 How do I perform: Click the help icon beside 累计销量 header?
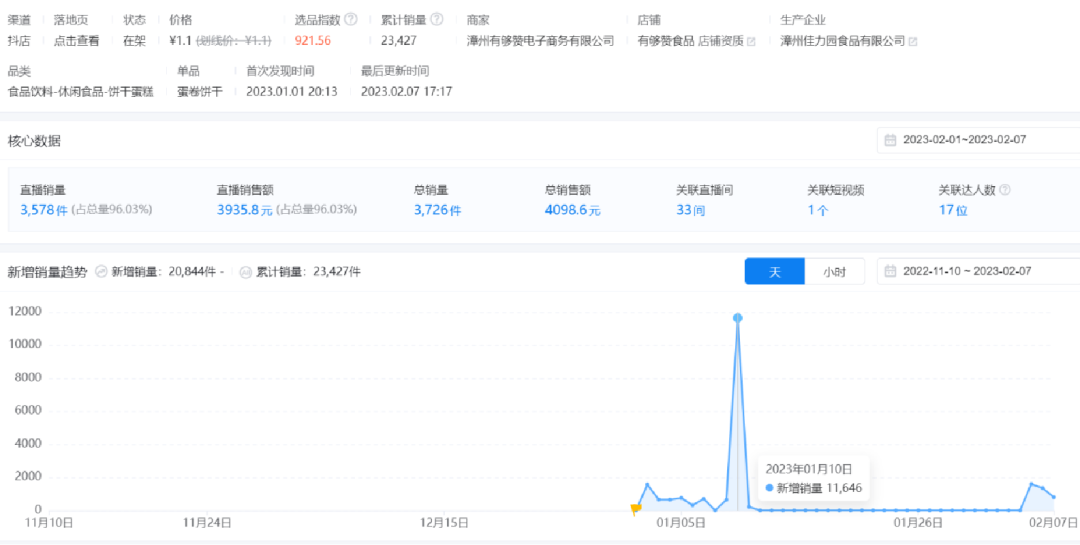point(437,20)
